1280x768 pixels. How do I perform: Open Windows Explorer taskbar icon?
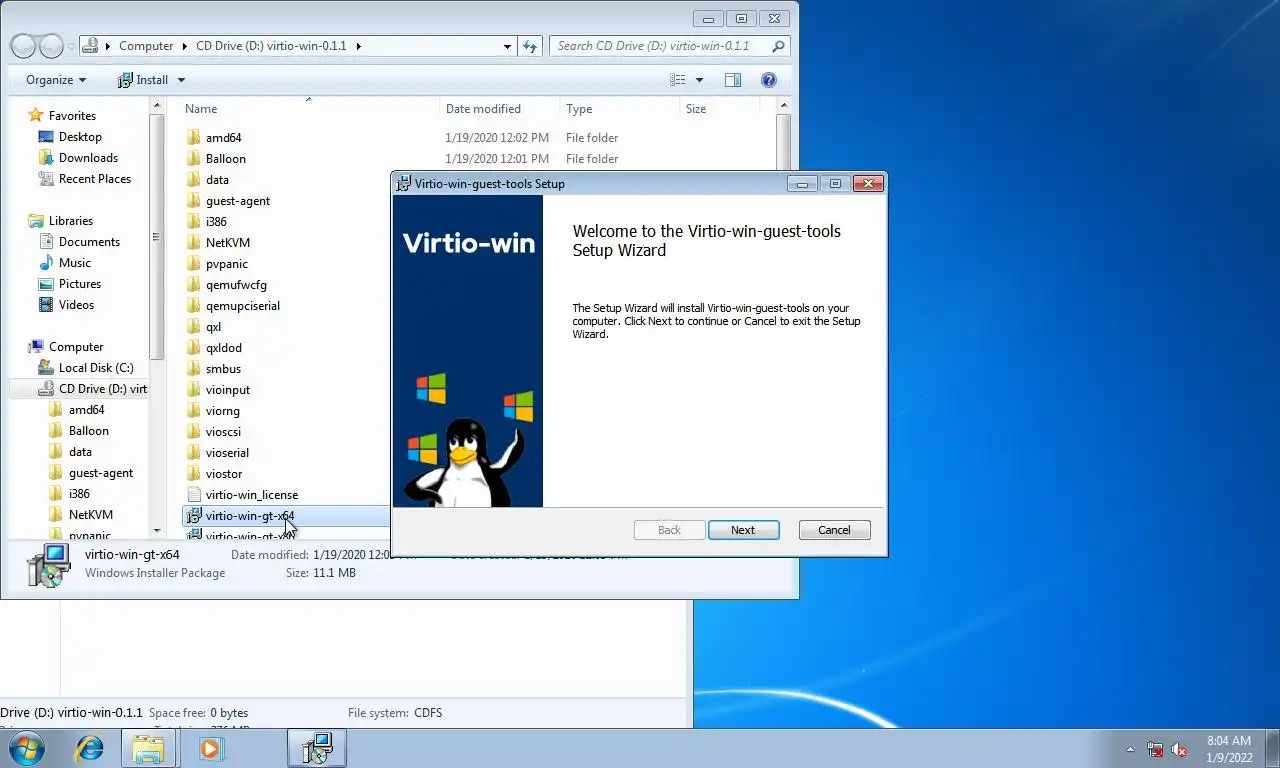tap(149, 748)
